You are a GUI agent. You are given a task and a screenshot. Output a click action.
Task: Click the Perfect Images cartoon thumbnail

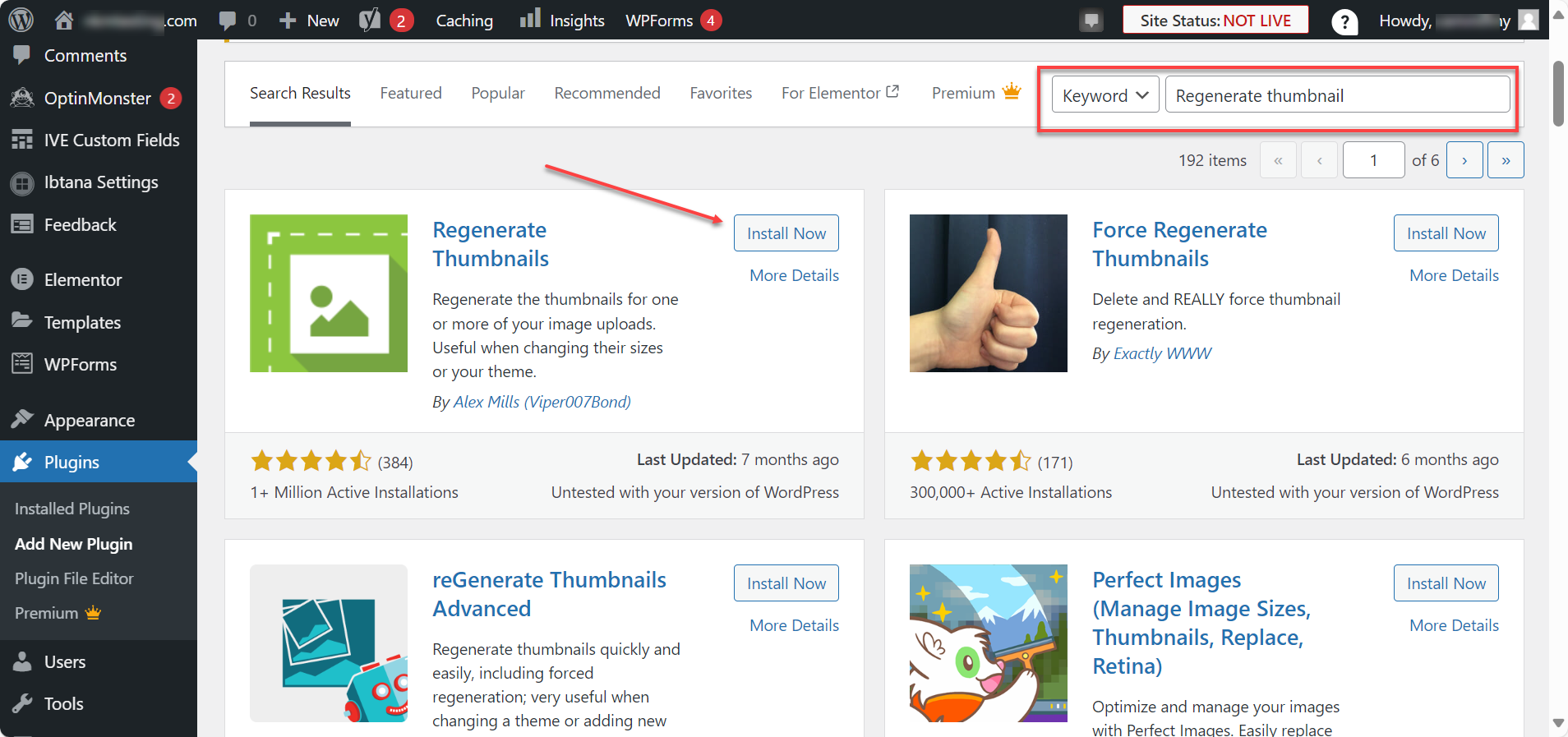(x=989, y=643)
